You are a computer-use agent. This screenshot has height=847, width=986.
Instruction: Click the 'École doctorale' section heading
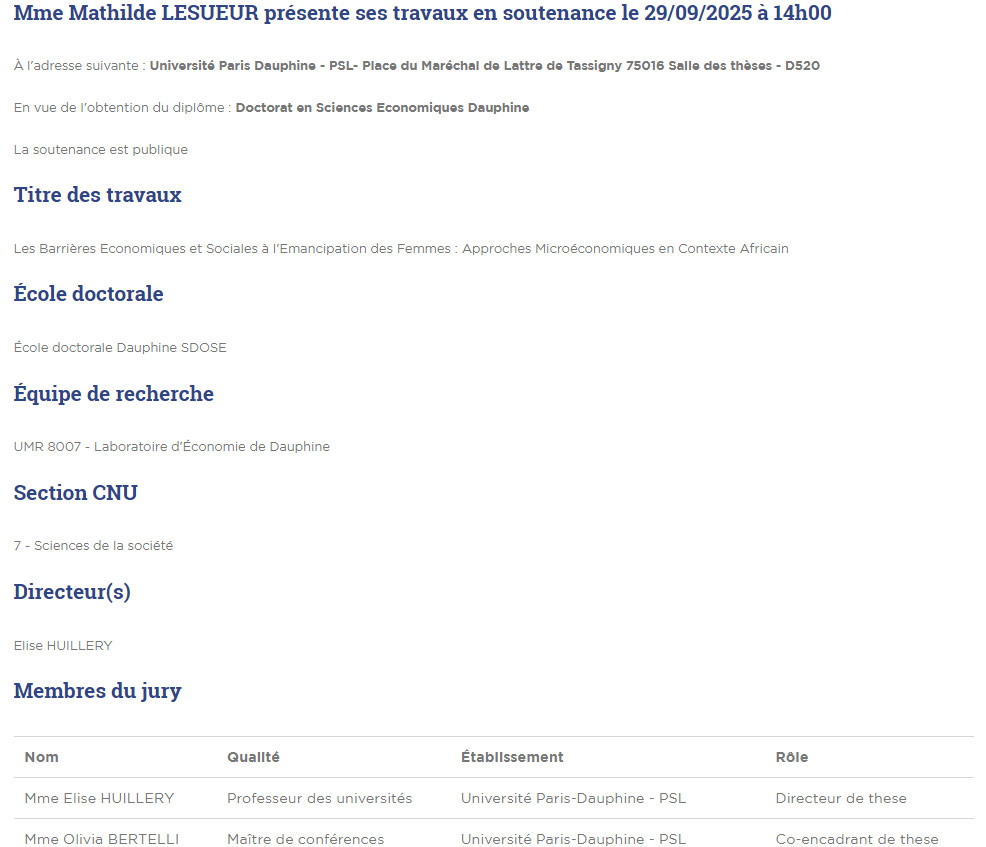click(89, 294)
